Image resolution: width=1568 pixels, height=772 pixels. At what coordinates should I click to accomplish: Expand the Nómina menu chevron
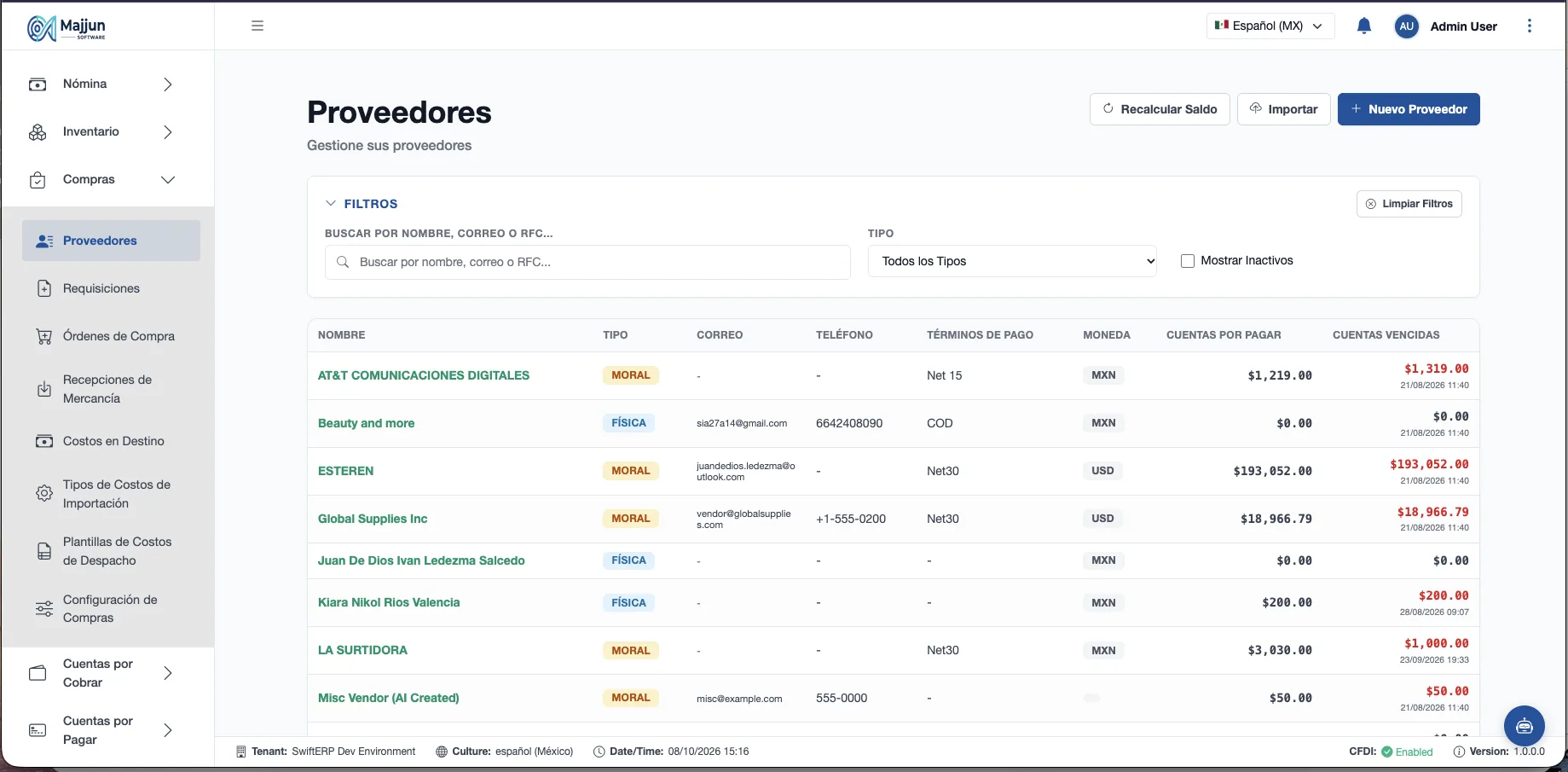coord(168,84)
